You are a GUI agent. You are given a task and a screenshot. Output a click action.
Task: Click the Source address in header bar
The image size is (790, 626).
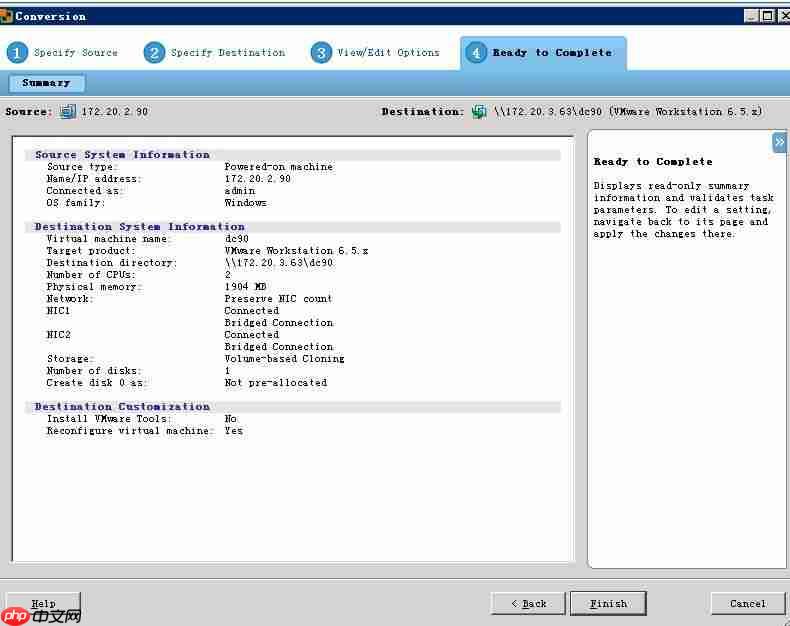(115, 111)
